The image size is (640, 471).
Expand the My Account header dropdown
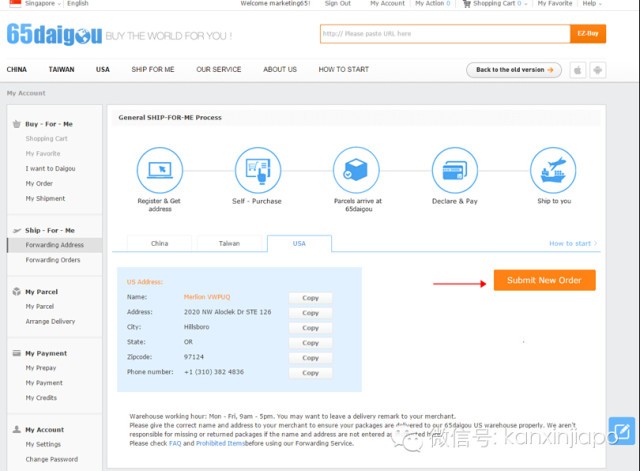pos(388,4)
